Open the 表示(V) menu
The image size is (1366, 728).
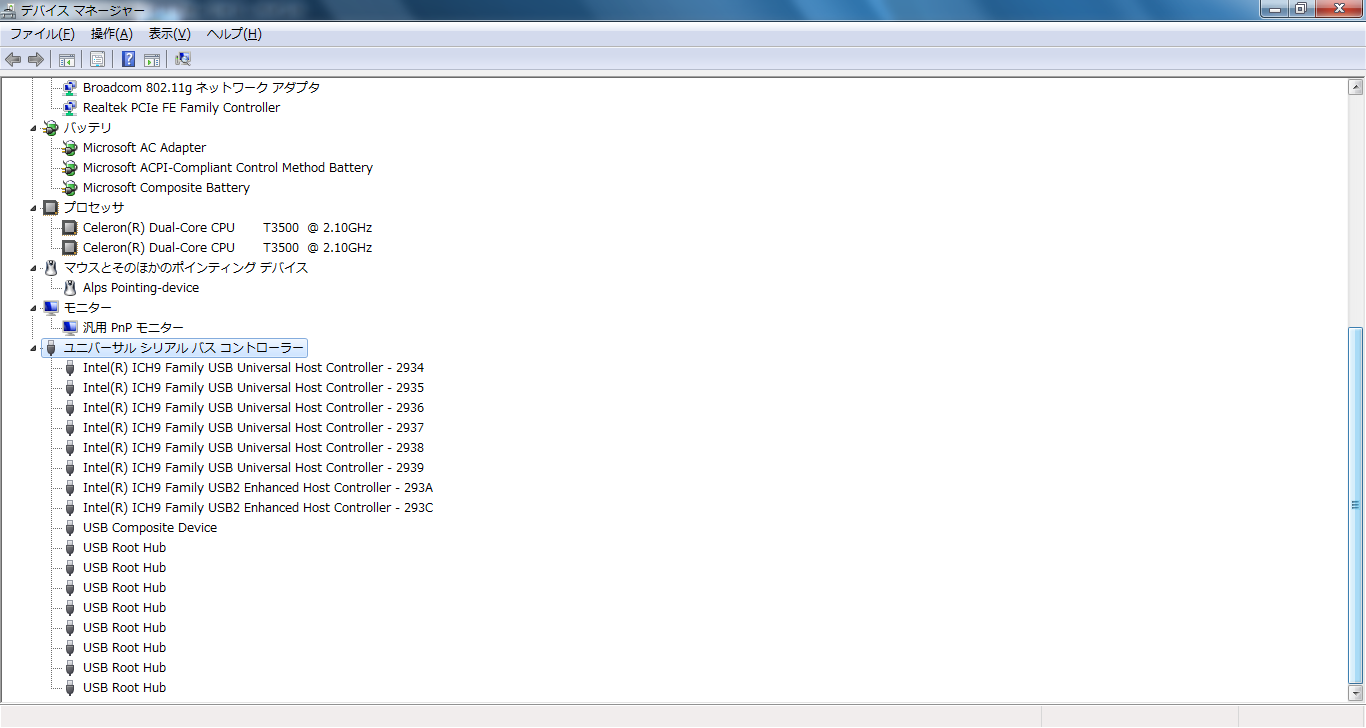[169, 34]
